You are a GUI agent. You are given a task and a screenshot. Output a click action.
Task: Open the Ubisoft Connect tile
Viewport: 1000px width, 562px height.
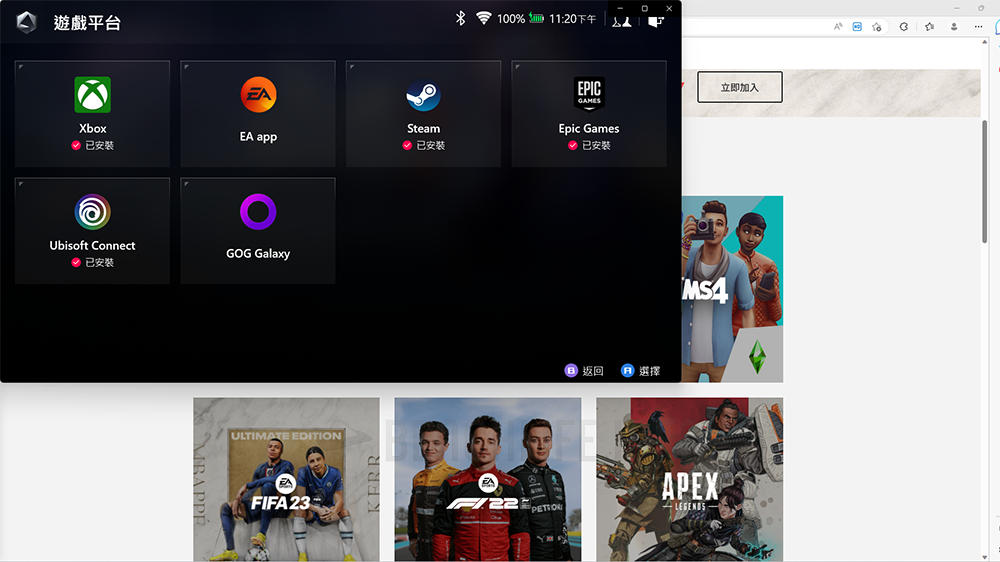[92, 230]
